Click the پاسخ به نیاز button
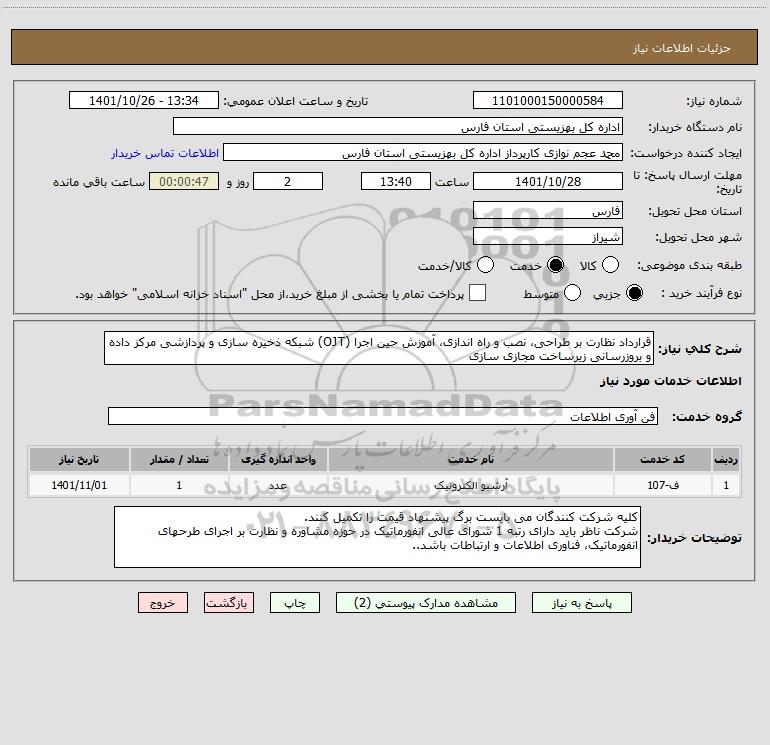 [x=581, y=603]
